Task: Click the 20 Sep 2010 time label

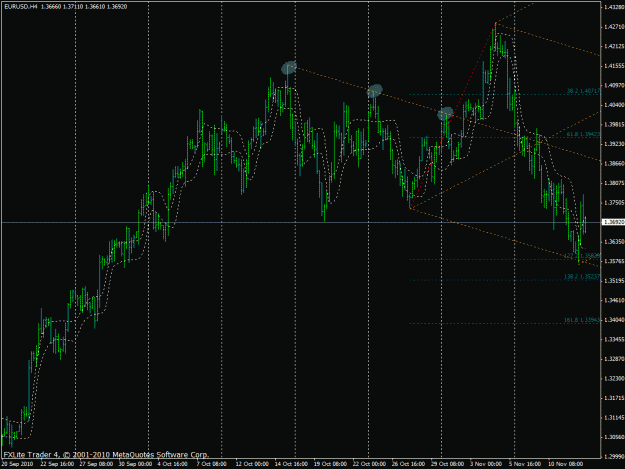Action: pos(18,464)
